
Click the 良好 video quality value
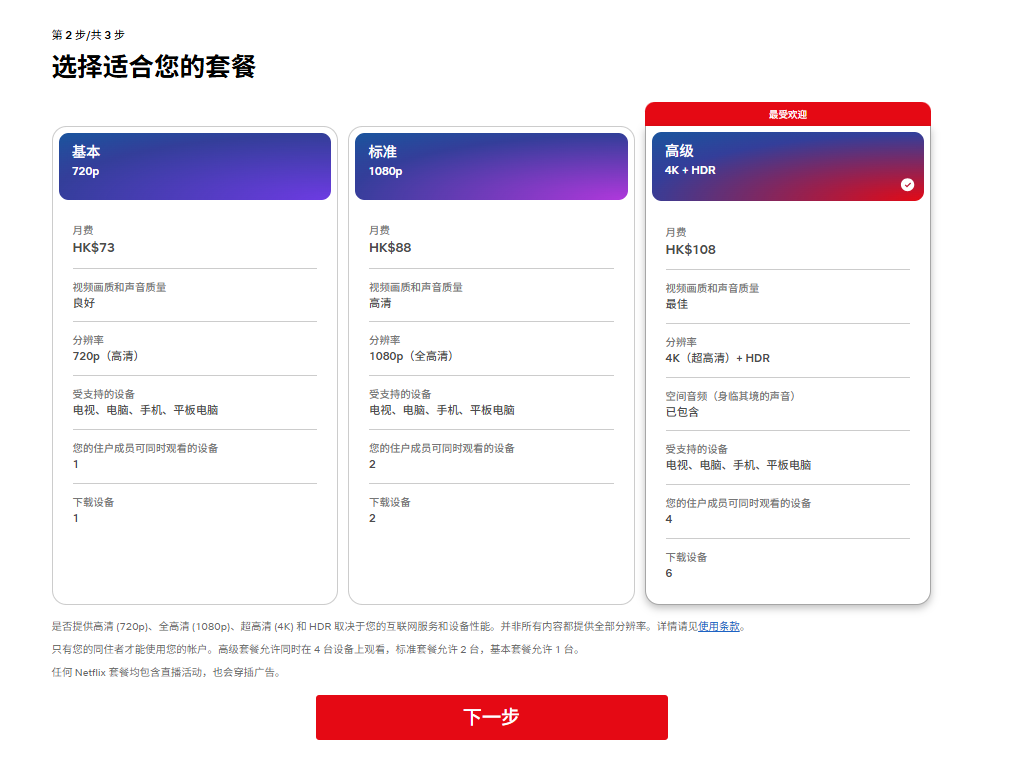[84, 303]
